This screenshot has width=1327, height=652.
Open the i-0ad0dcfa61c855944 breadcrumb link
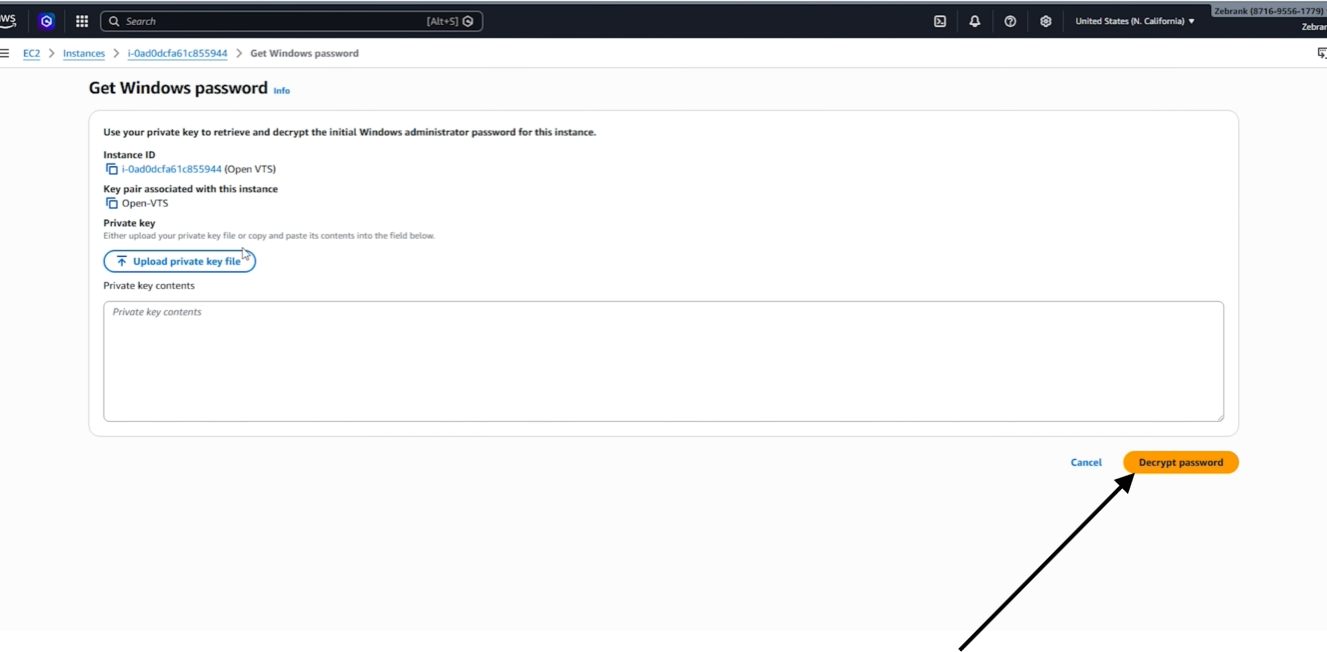[x=177, y=53]
